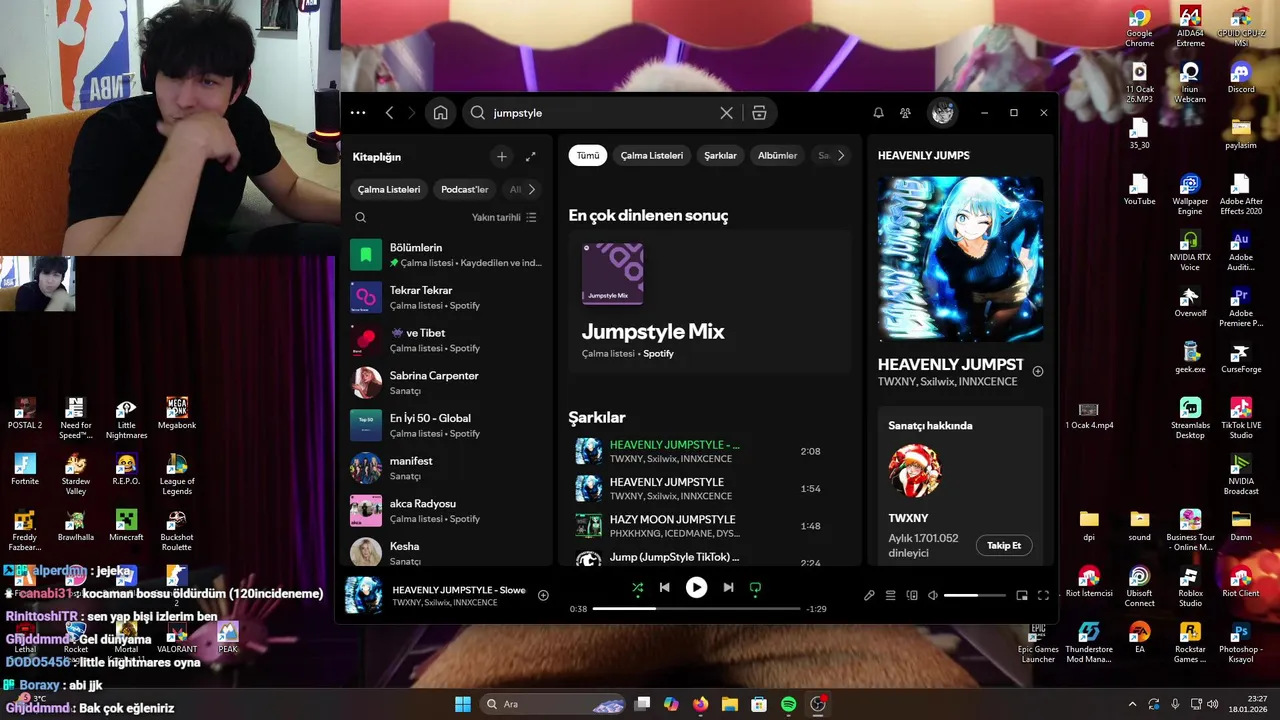This screenshot has height=720, width=1280.
Task: Go to the Spotify Home screen
Action: 440,113
